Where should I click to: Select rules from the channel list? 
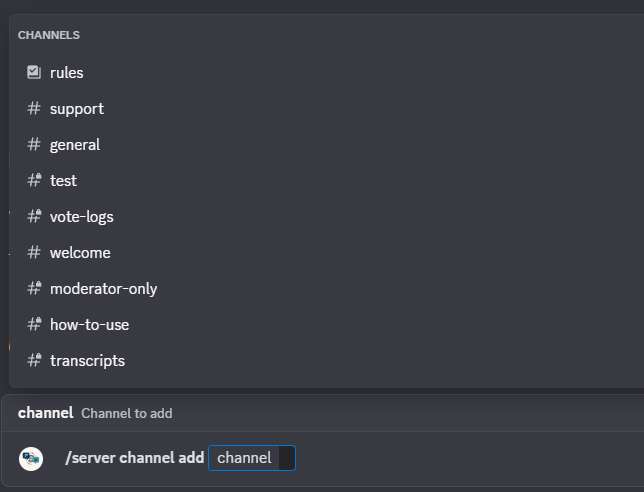[x=67, y=72]
